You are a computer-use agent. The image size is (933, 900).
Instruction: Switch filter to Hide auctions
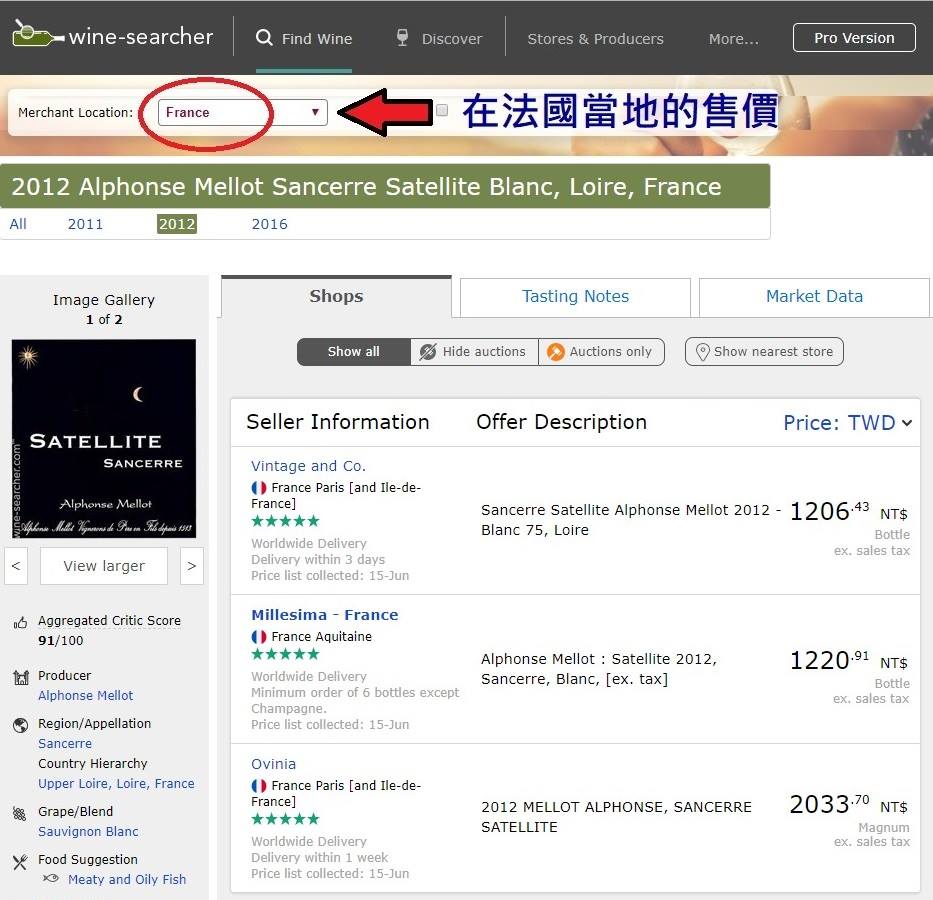coord(474,352)
